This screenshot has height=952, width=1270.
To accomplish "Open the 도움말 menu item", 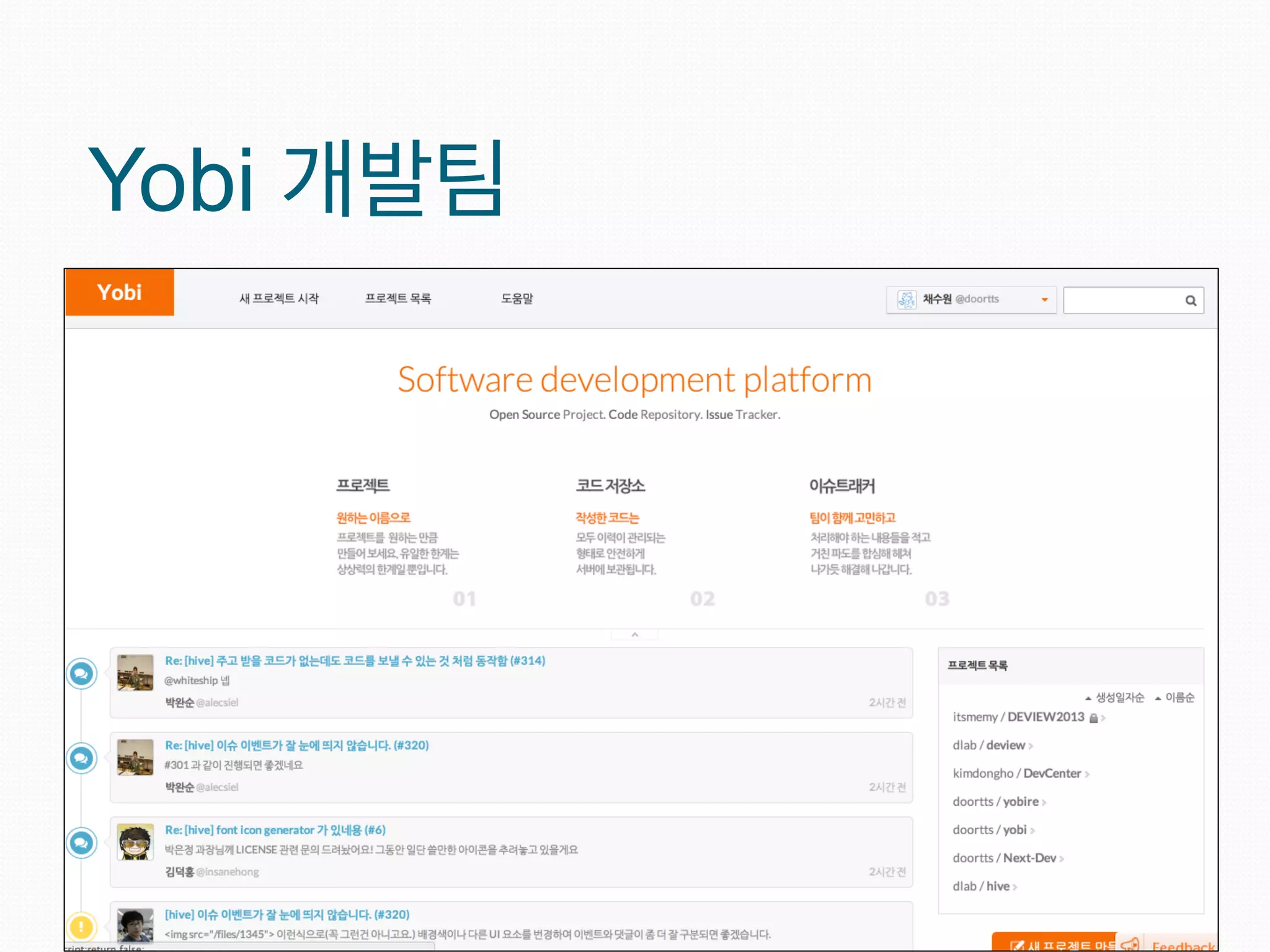I will 517,299.
